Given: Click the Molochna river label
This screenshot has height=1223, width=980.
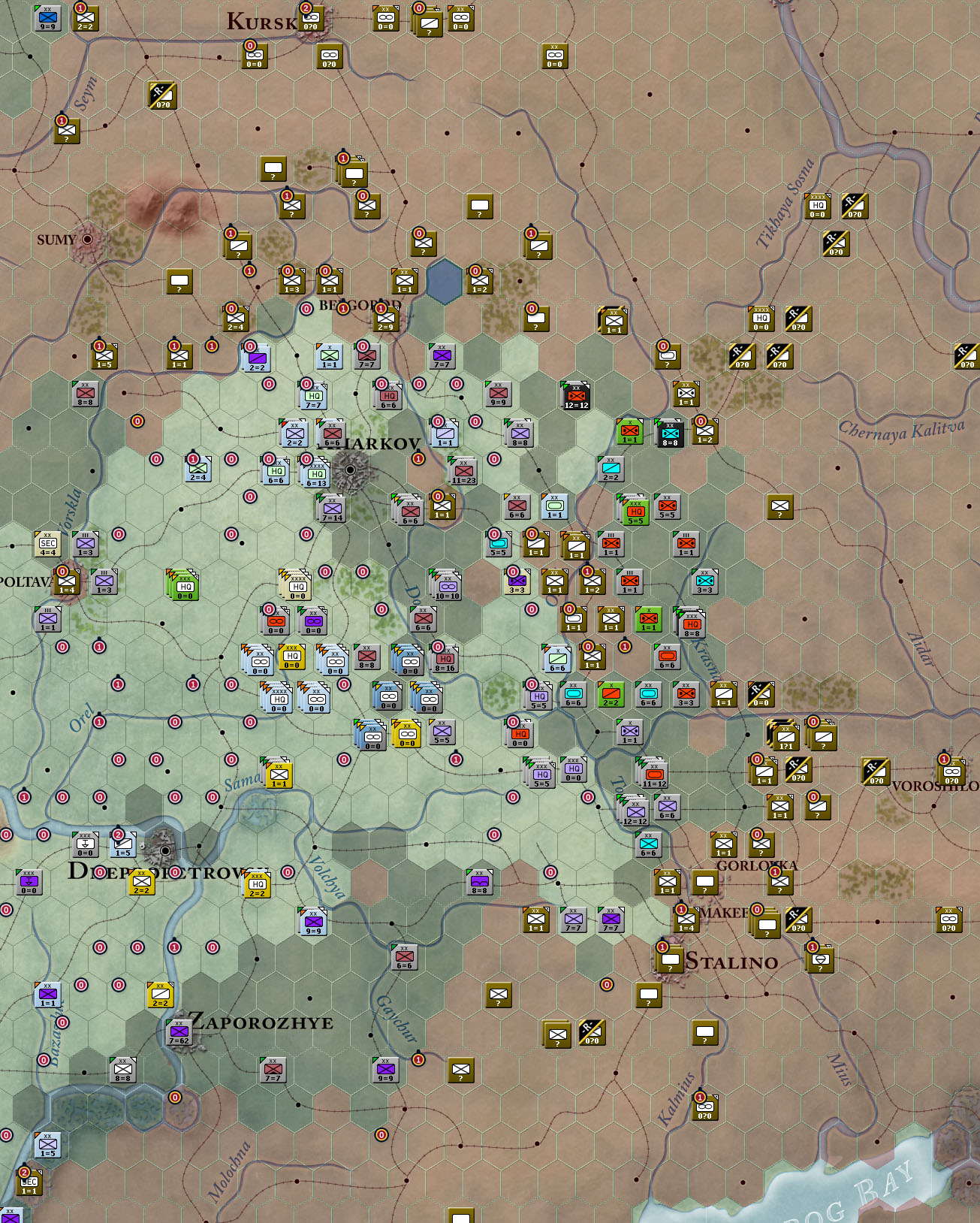Looking at the screenshot, I should (x=228, y=1172).
